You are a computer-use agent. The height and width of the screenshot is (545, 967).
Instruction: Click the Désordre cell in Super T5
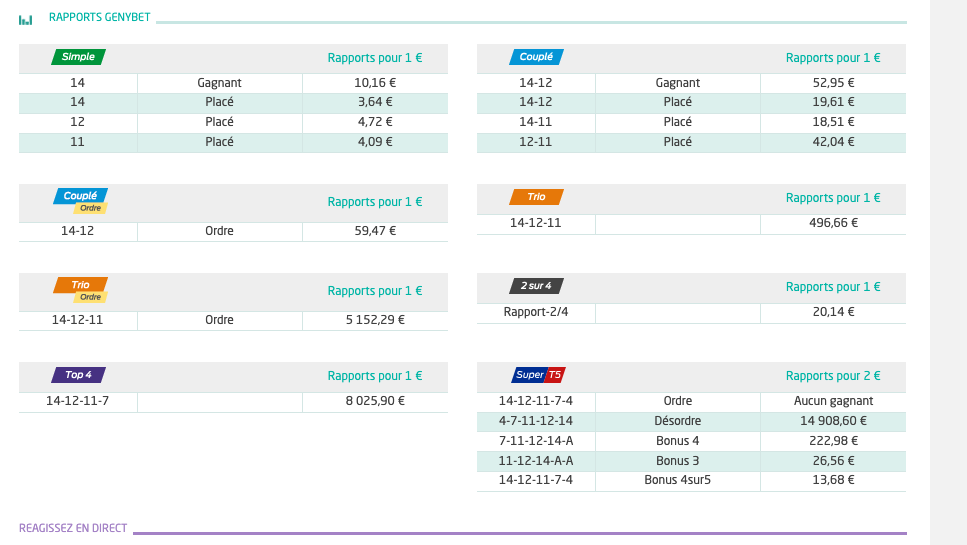point(677,420)
